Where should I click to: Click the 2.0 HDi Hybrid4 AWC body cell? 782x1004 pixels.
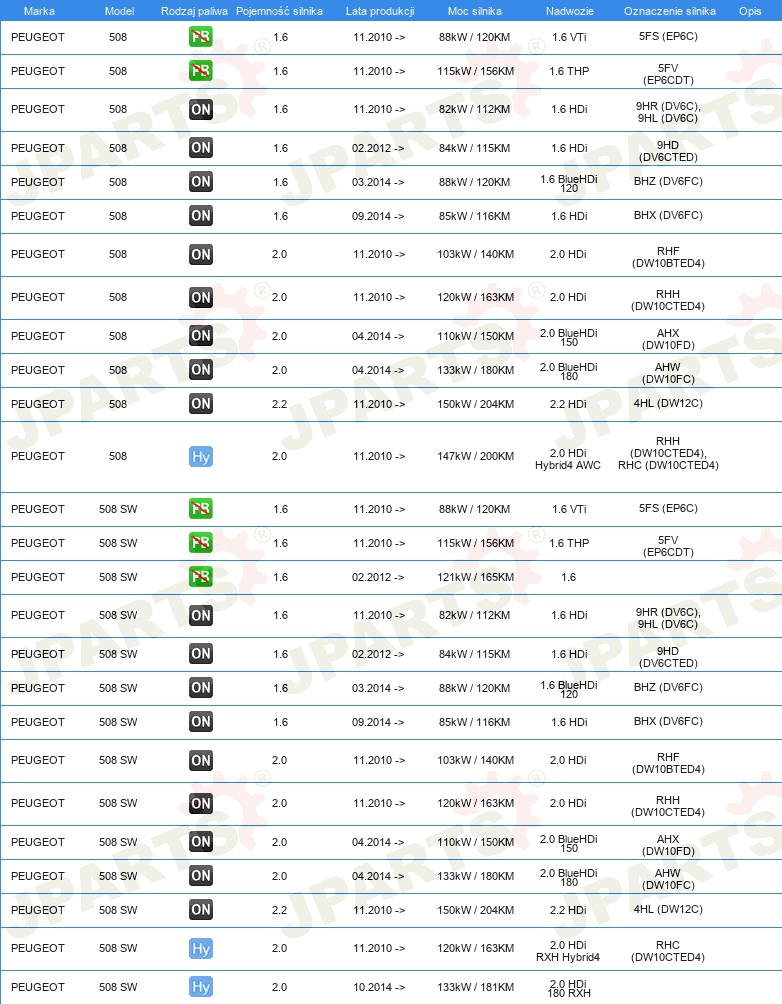[x=568, y=459]
